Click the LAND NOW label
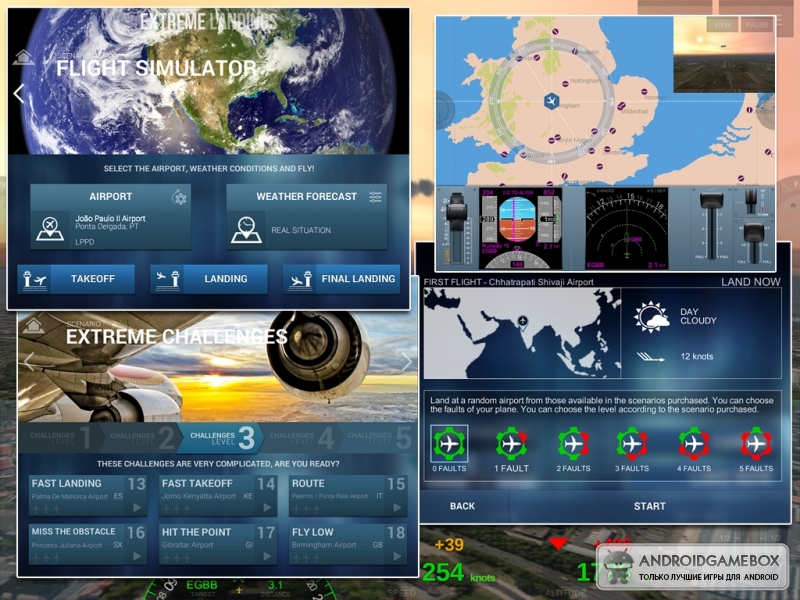Screen dimensions: 800x600 [751, 282]
